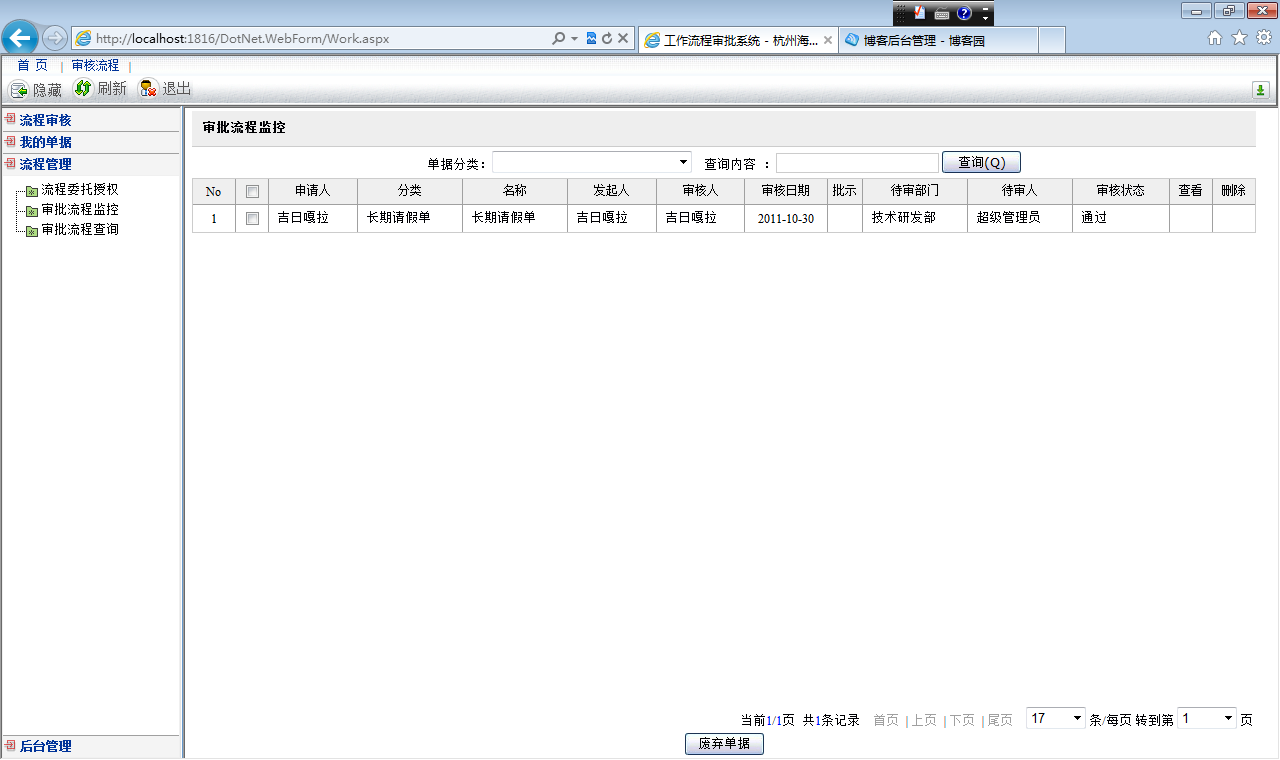Click the 隐藏 hide icon

click(19, 89)
